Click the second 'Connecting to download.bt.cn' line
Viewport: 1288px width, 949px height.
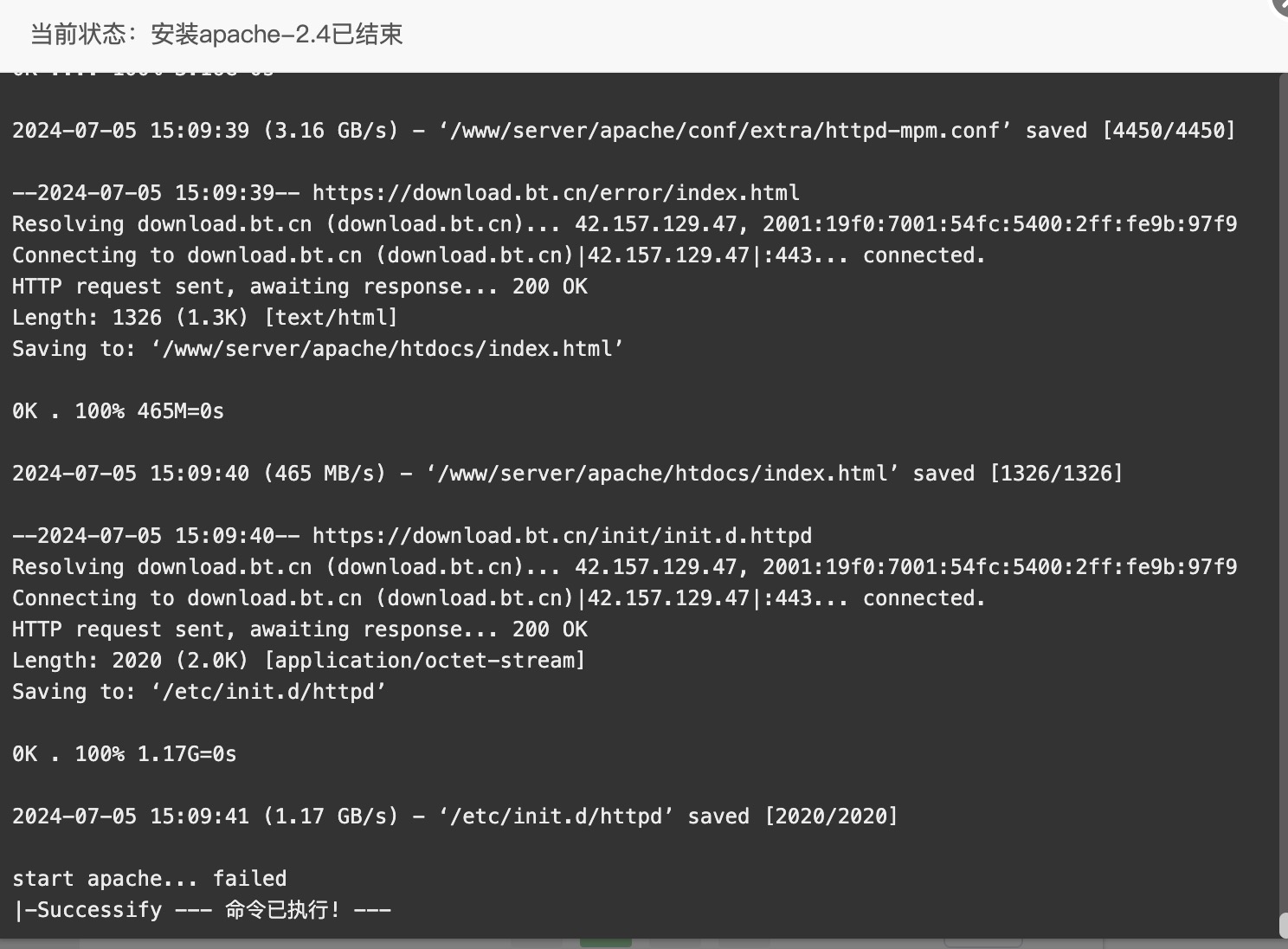click(x=499, y=598)
